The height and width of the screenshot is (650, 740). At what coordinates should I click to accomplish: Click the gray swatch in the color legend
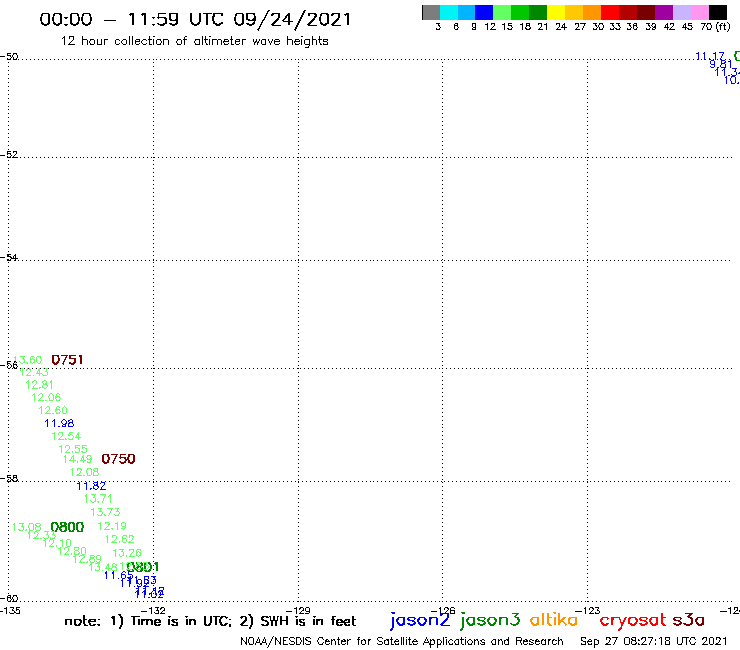(x=431, y=12)
